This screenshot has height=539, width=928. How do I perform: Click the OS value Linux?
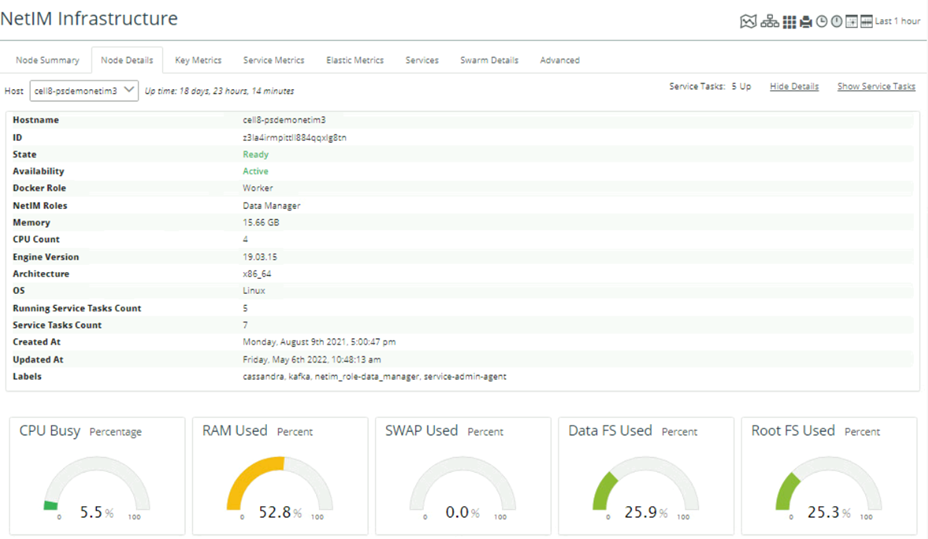[x=254, y=291]
